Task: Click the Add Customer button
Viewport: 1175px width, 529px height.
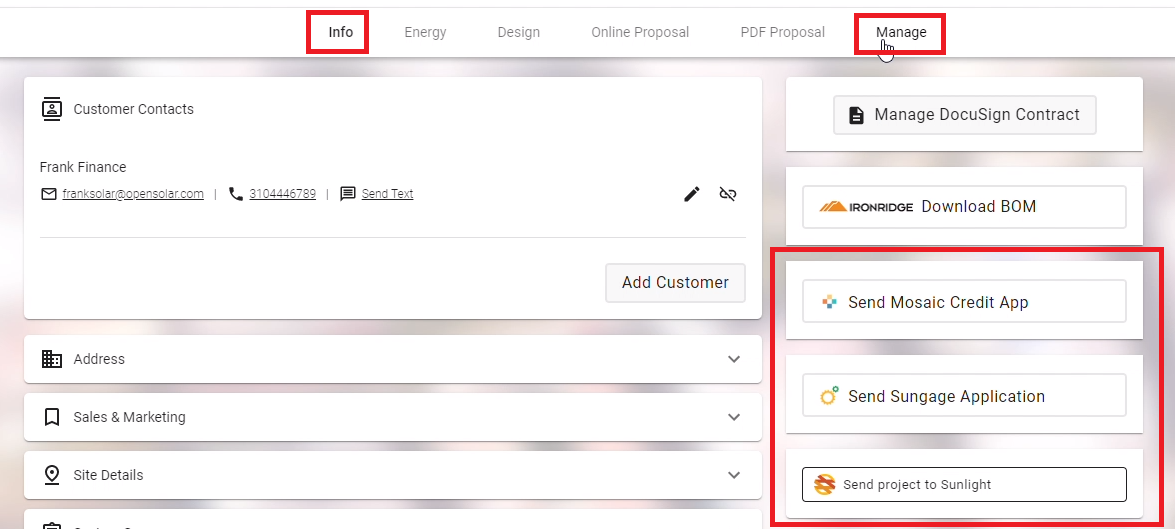Action: [675, 282]
